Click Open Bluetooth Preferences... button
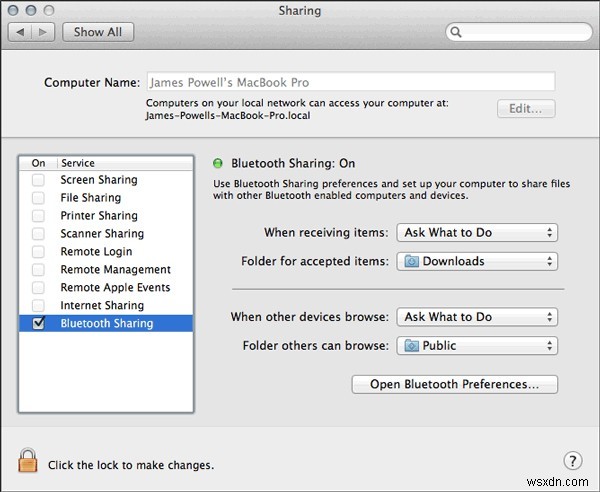The image size is (600, 492). coord(455,384)
